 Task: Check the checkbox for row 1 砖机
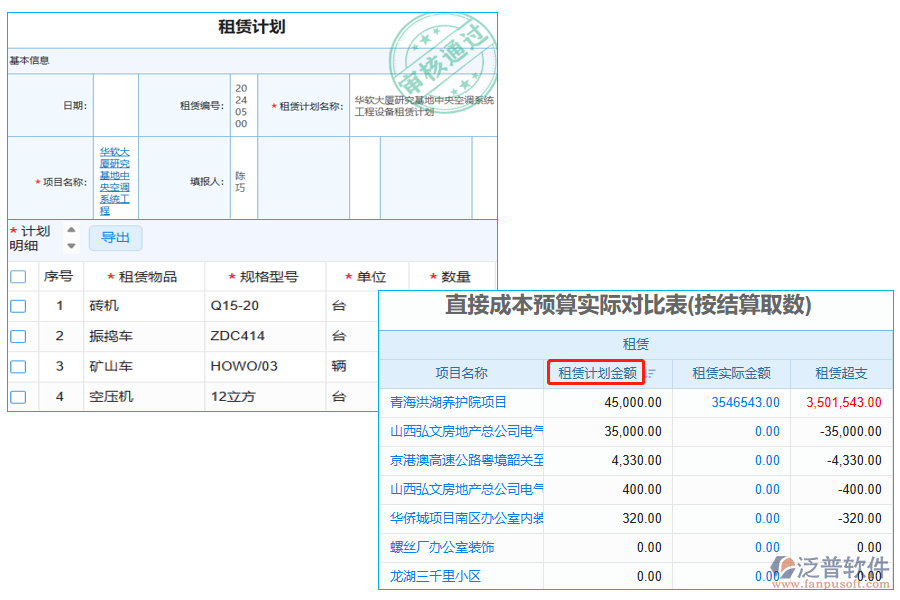tap(17, 306)
